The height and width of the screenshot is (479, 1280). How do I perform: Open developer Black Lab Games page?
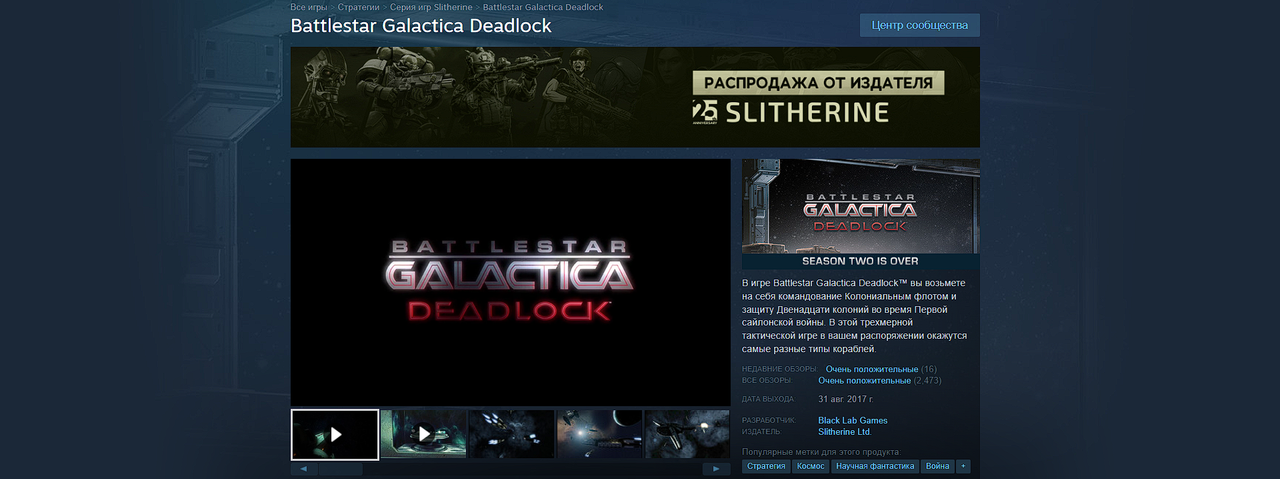coord(853,420)
